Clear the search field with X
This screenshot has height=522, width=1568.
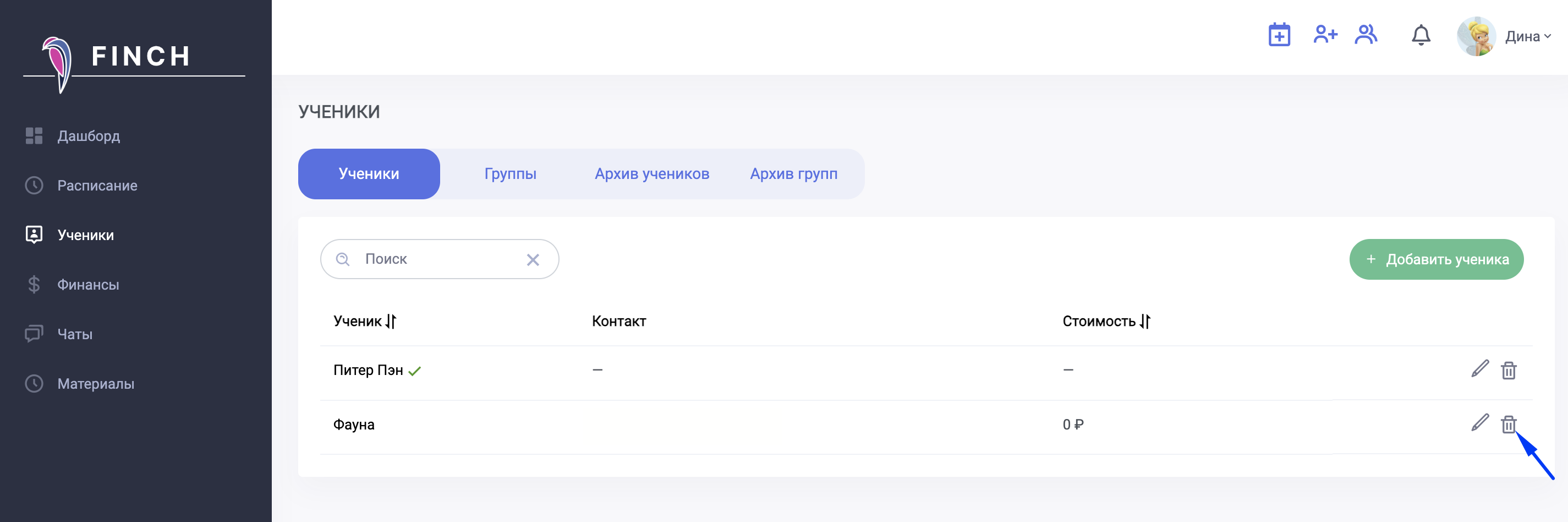pos(533,260)
